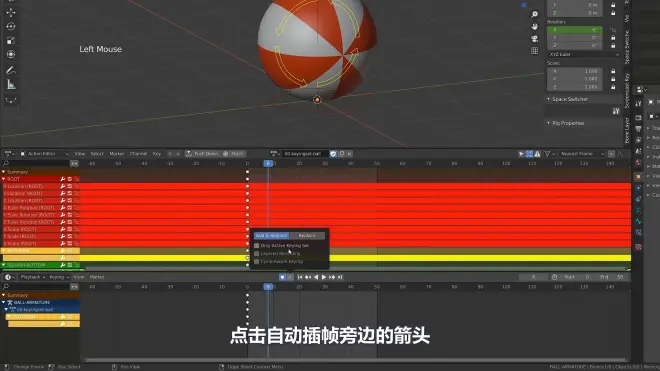Open the dope sheet View menu

tap(80, 154)
